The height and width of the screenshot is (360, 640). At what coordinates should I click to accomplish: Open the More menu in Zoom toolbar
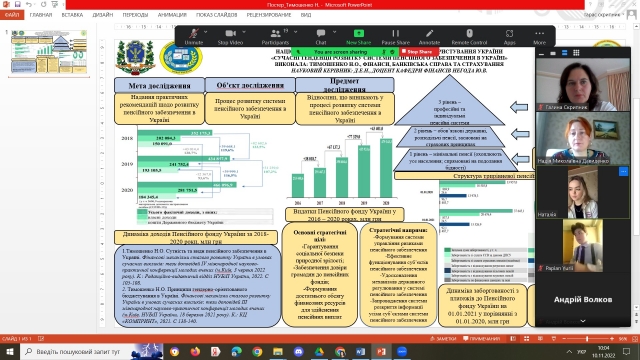point(539,37)
